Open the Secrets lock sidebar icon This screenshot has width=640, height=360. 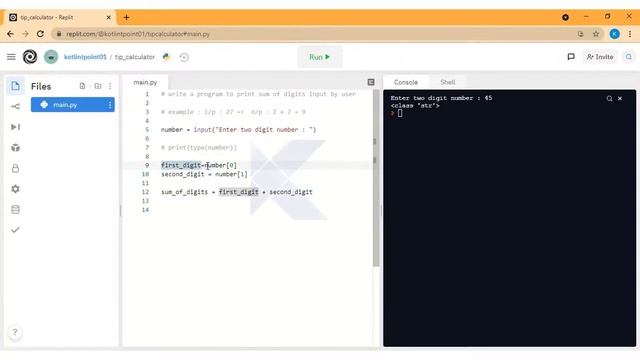tap(16, 168)
